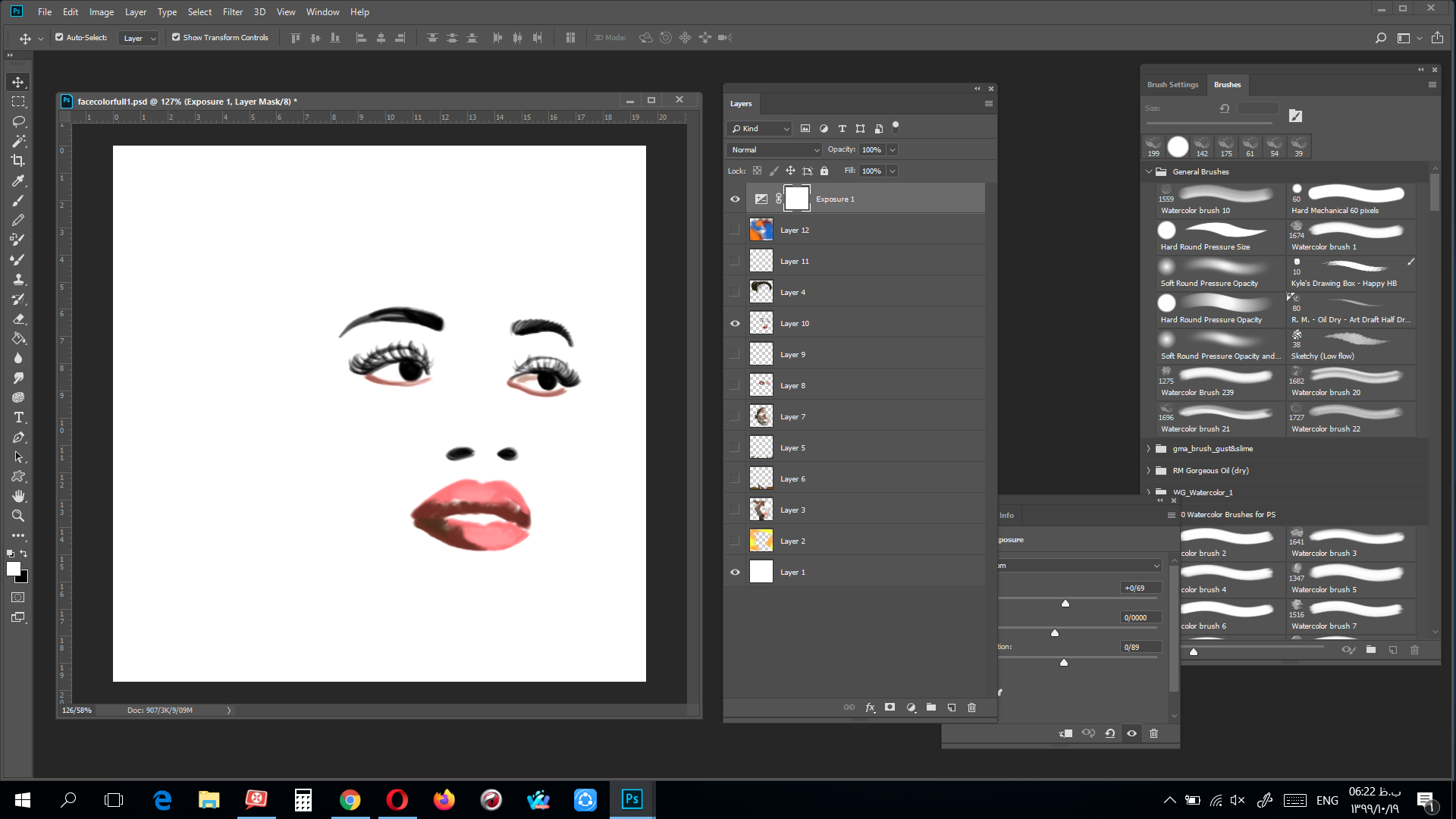The height and width of the screenshot is (819, 1456).
Task: Show Layer 4 visibility box
Action: [735, 293]
